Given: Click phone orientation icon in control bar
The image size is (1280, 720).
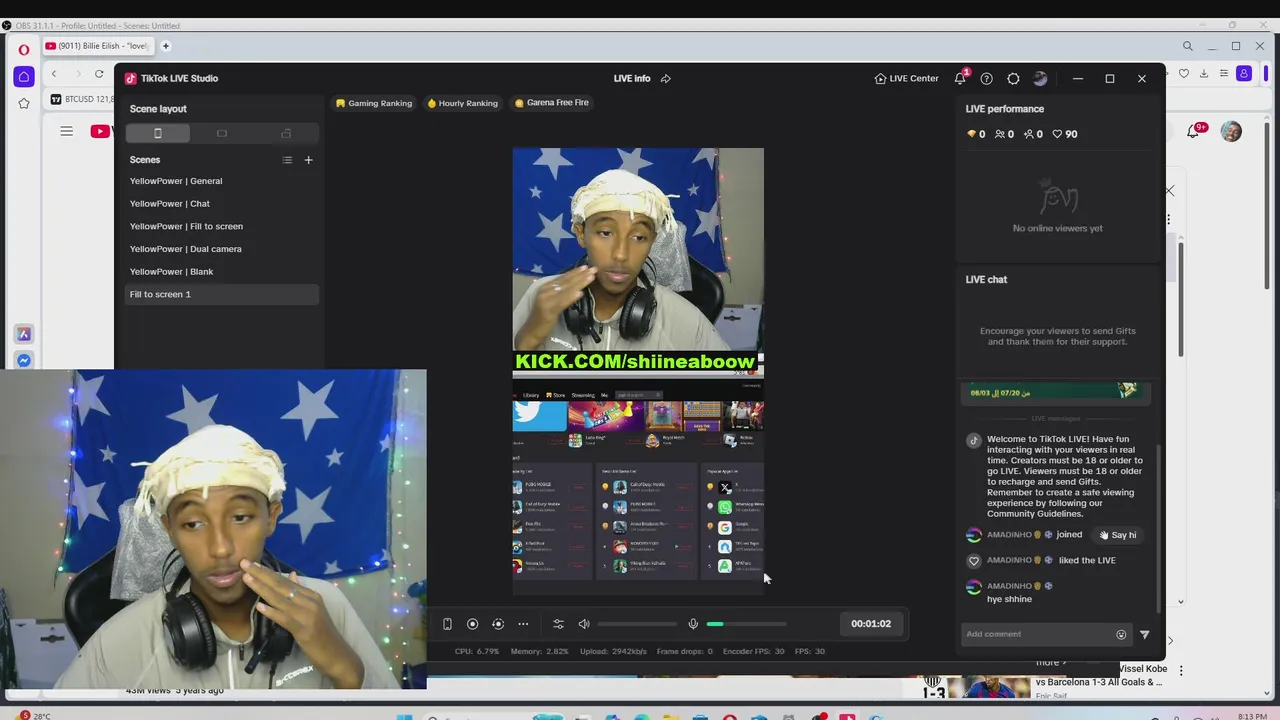Looking at the screenshot, I should (447, 624).
